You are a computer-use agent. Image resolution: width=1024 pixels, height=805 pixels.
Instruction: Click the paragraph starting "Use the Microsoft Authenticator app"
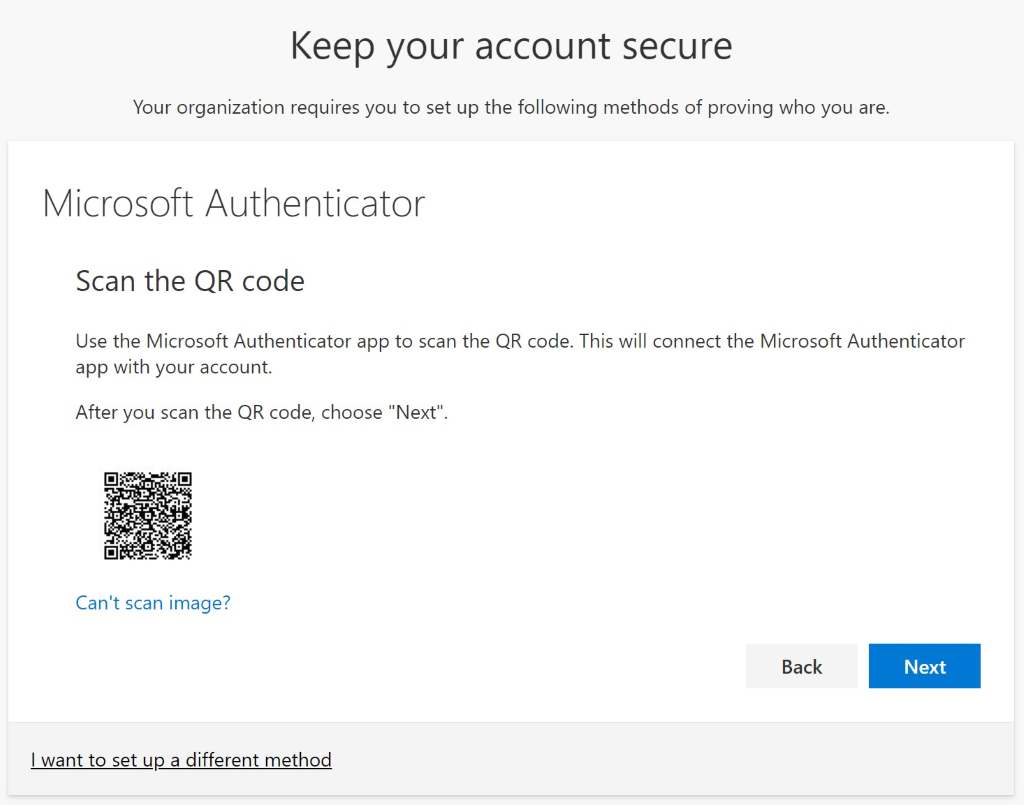point(520,341)
